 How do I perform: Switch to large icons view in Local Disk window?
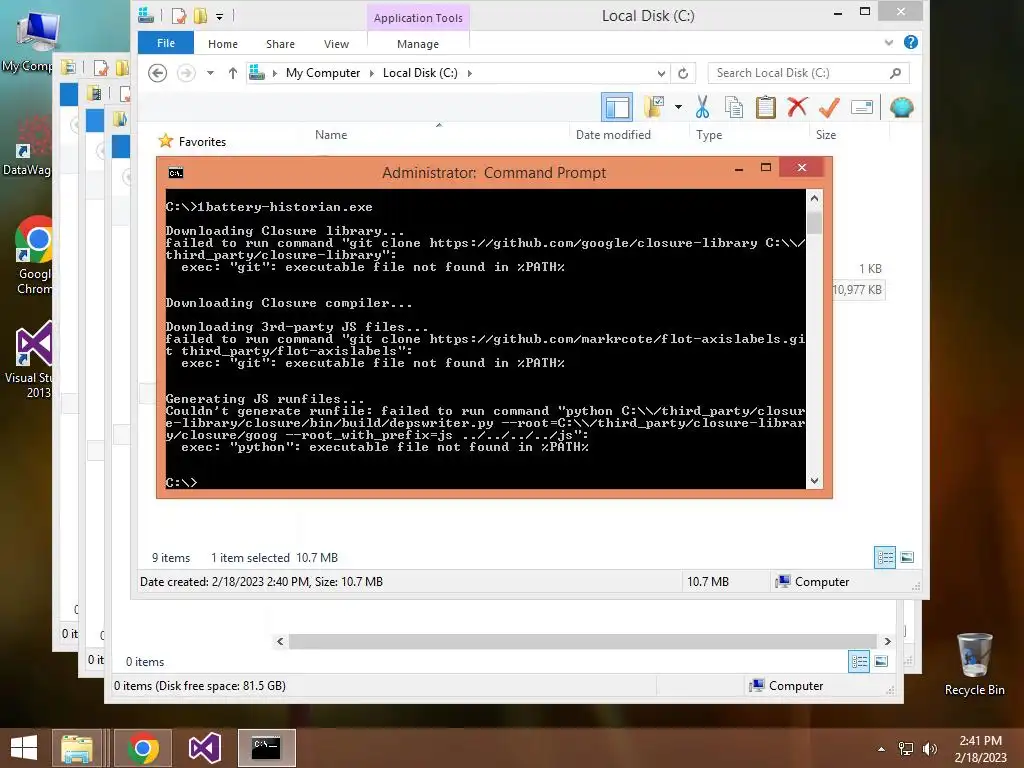tap(907, 558)
